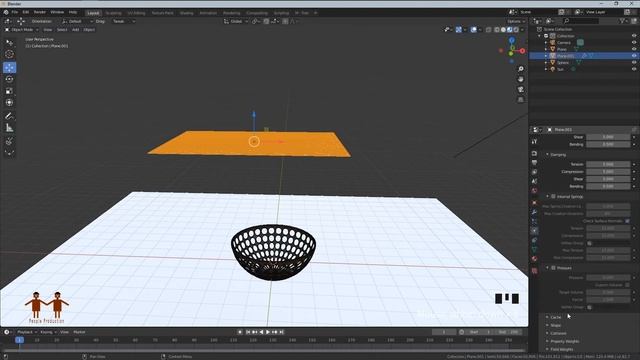This screenshot has width=640, height=360.
Task: Jump to the first frame button
Action: point(248,332)
